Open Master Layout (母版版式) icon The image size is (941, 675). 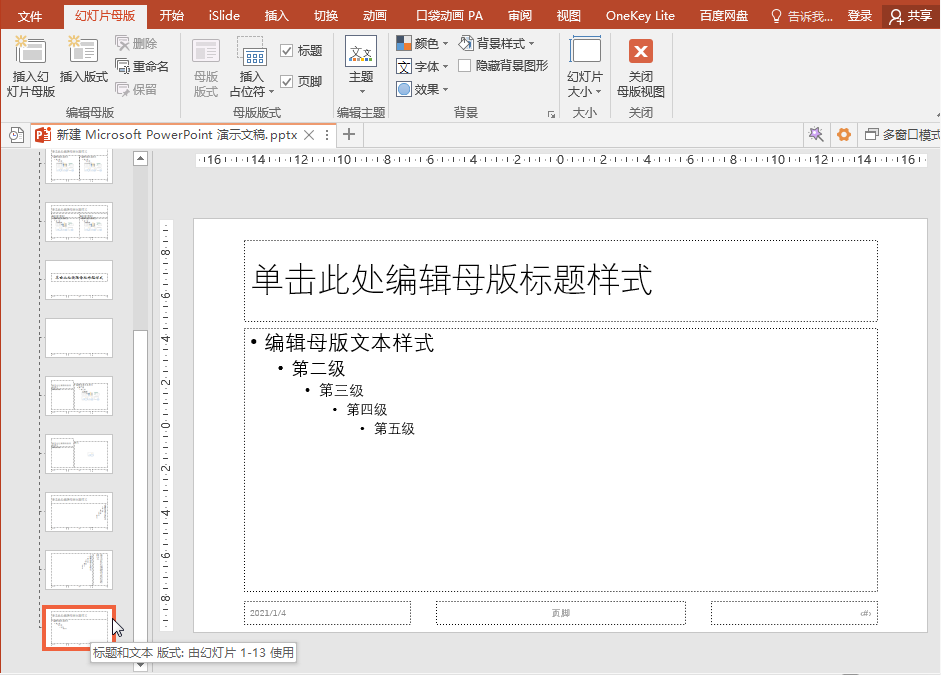click(x=206, y=52)
